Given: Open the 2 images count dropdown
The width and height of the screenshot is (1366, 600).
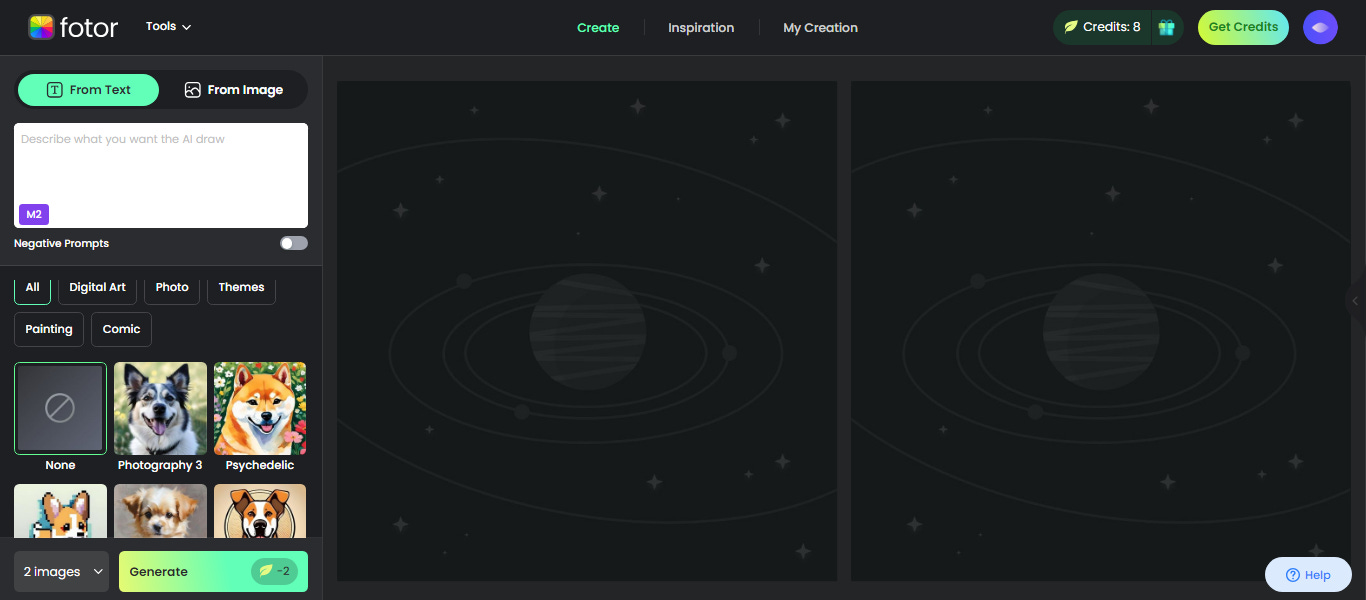Looking at the screenshot, I should [x=61, y=572].
